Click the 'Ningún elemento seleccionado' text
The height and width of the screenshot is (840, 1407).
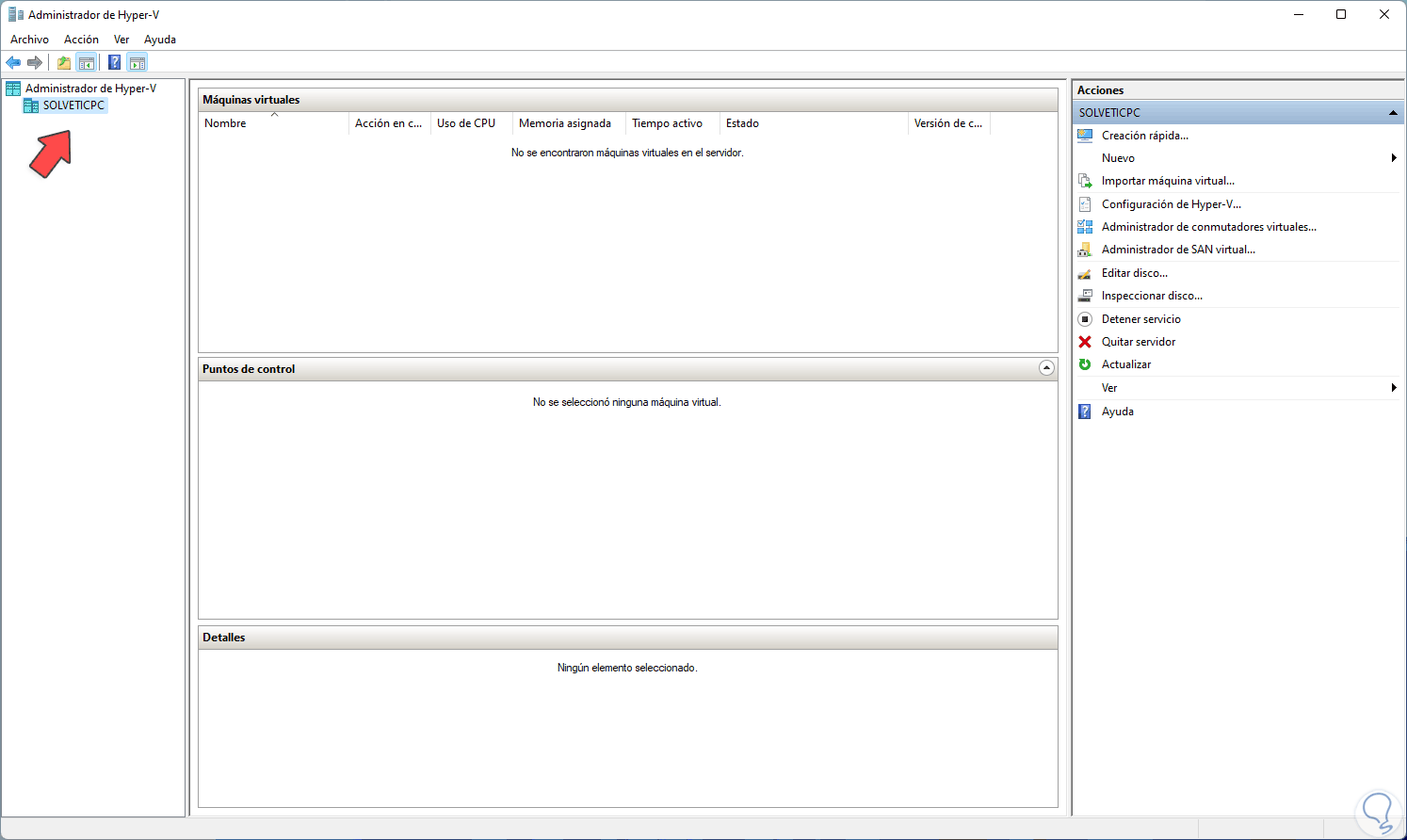tap(627, 668)
